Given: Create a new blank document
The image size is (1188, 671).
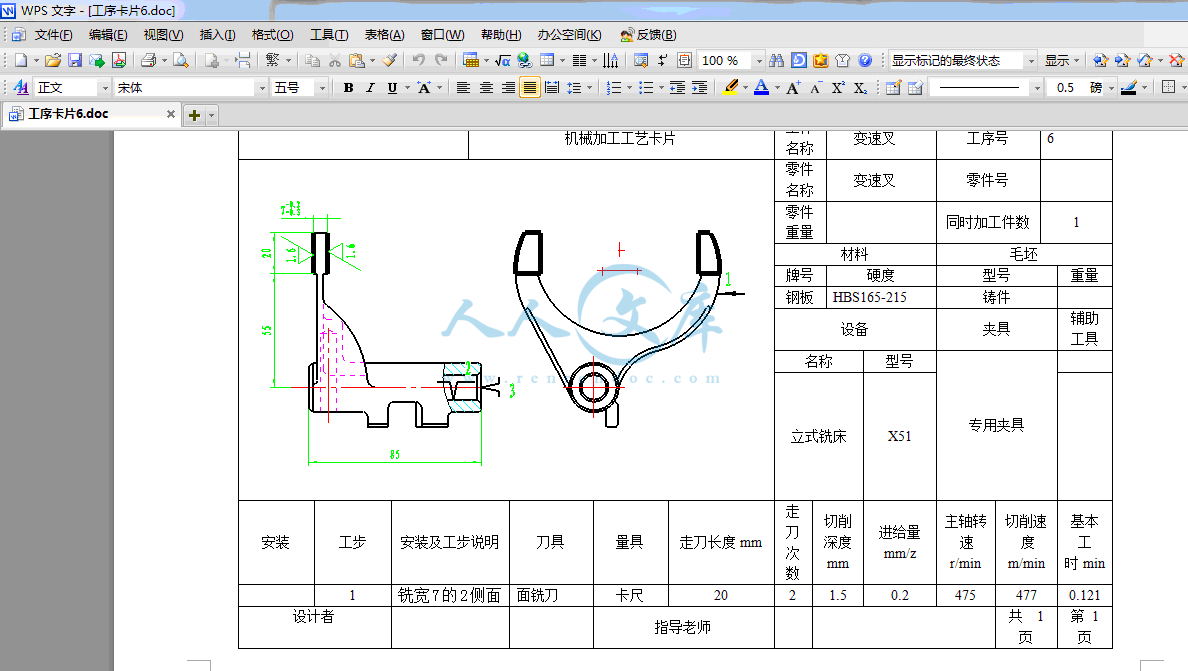Looking at the screenshot, I should tap(20, 61).
